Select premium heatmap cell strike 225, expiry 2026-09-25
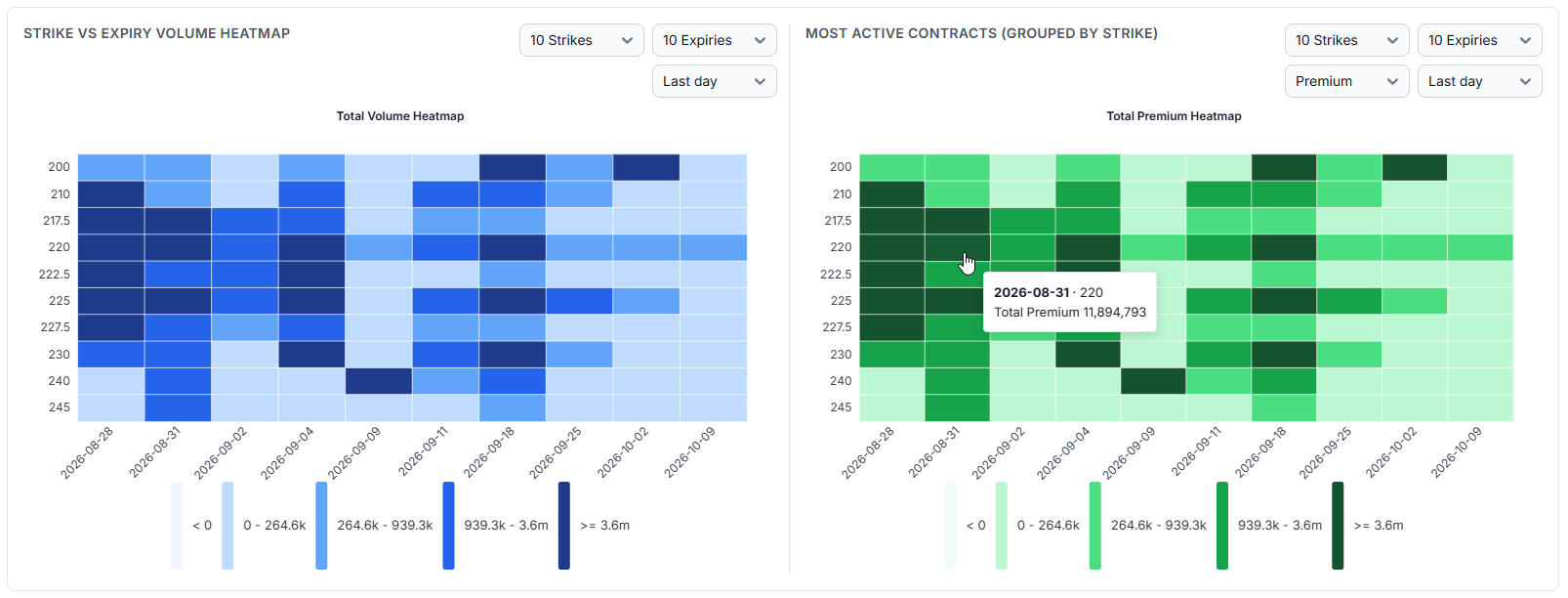This screenshot has width=1568, height=598. 1349,301
